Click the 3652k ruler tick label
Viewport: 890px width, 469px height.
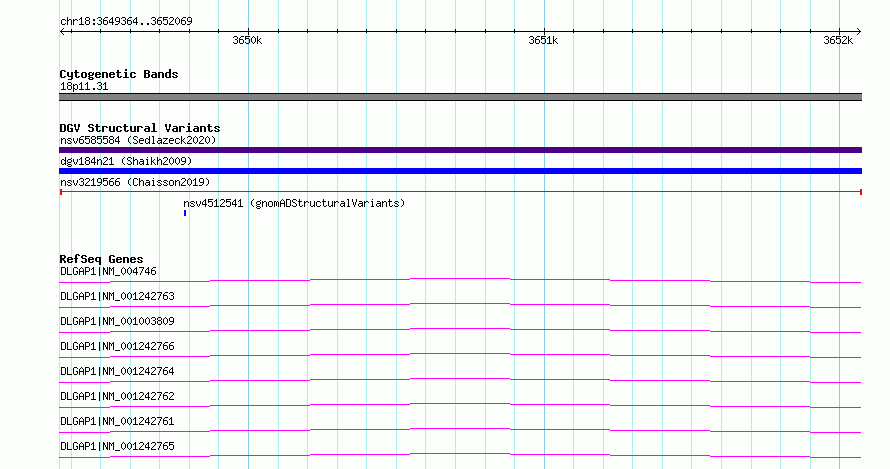tap(838, 40)
